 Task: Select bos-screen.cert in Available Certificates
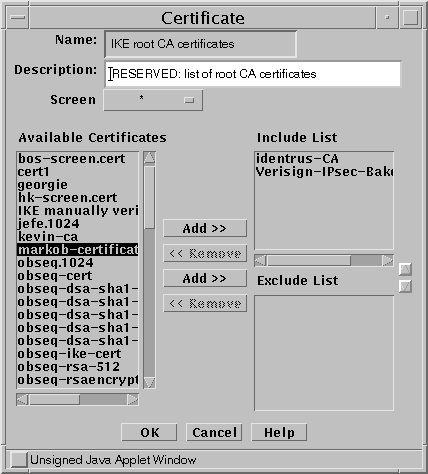click(77, 159)
